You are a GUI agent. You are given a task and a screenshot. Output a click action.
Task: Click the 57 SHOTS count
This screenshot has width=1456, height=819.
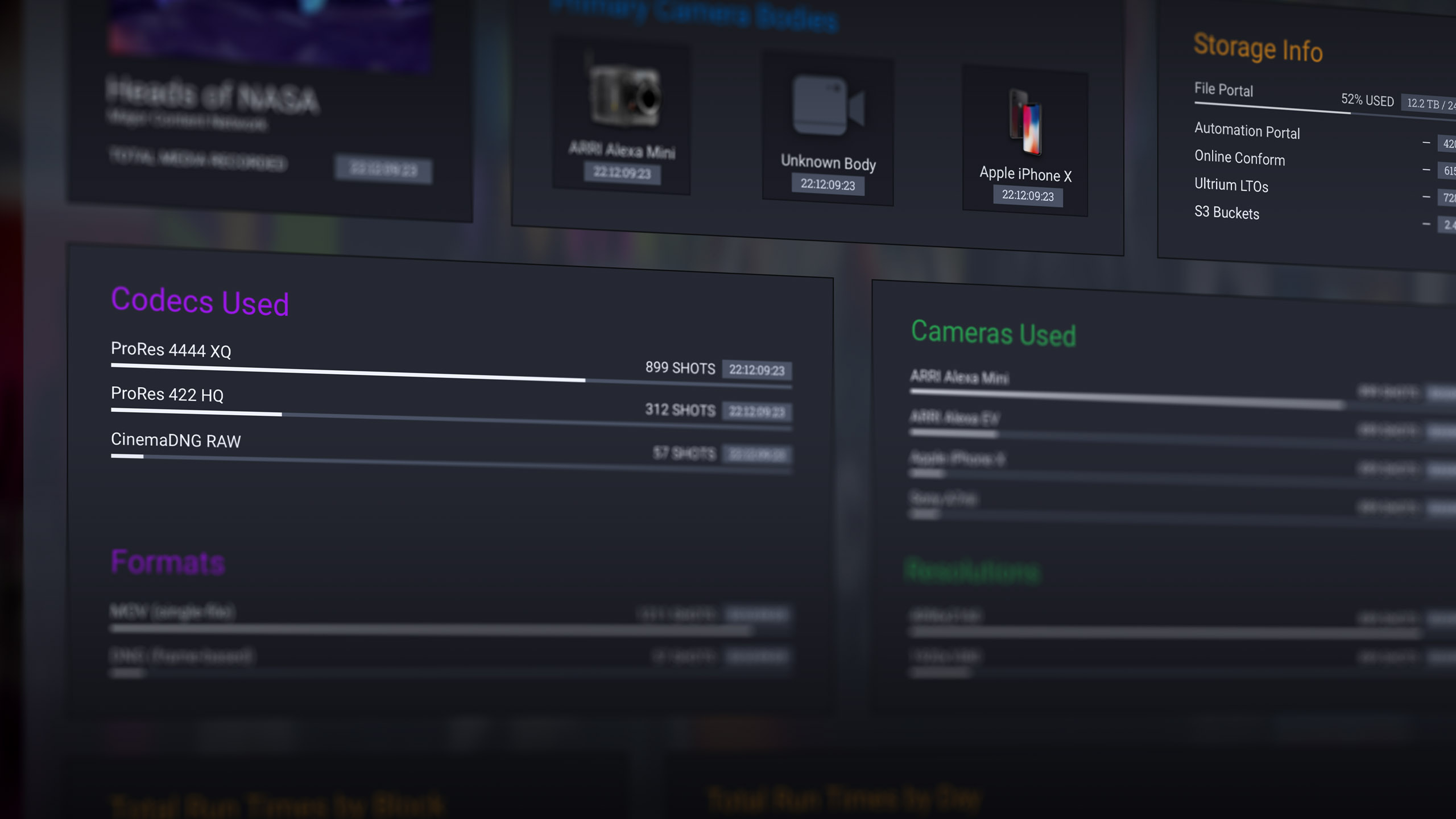(x=684, y=453)
